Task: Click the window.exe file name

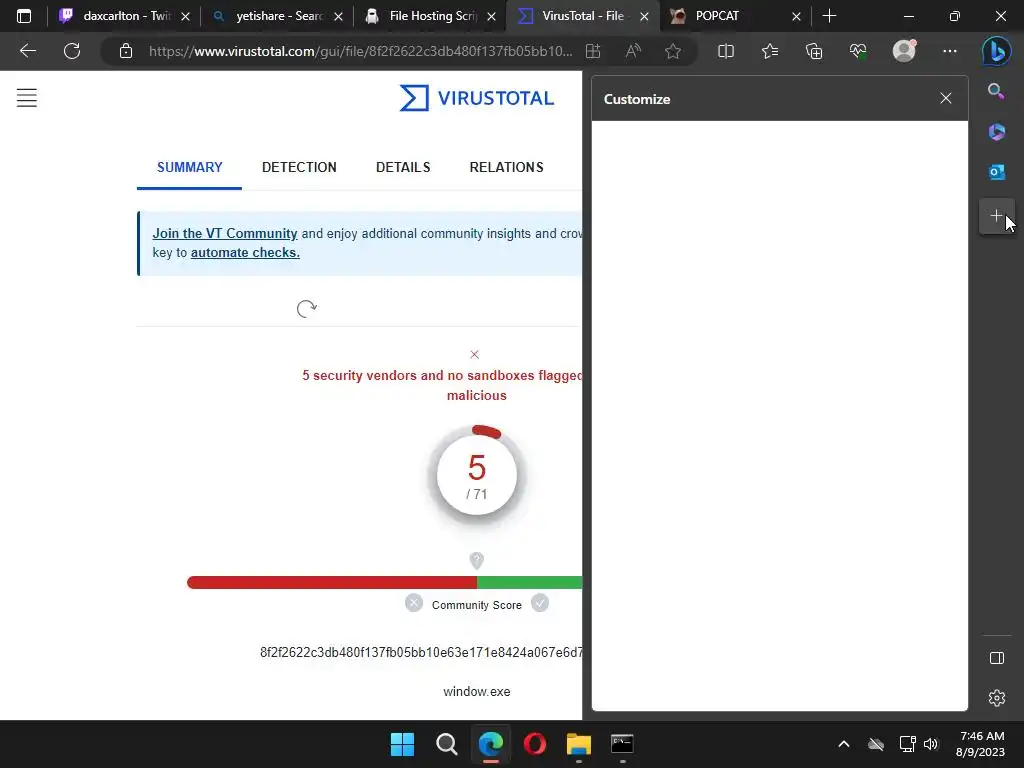Action: pos(477,692)
